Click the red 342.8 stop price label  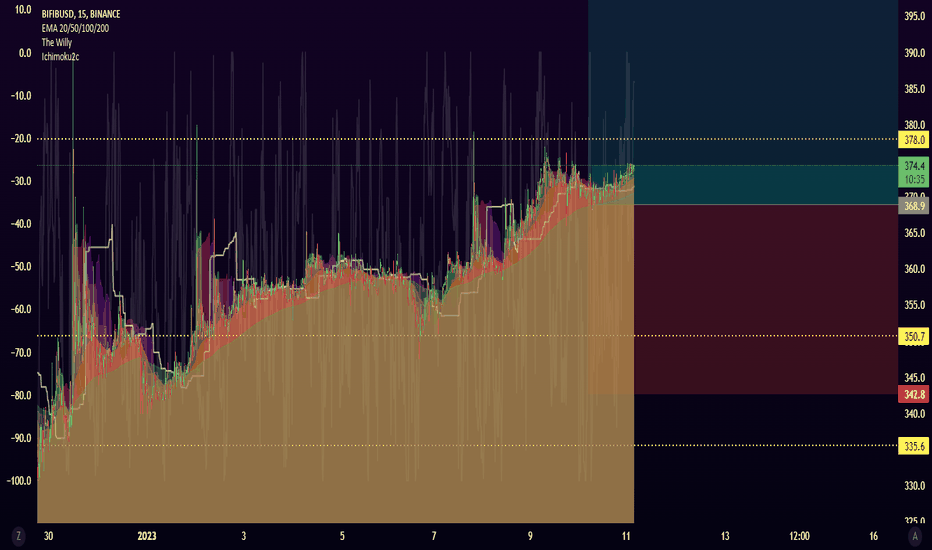coord(914,394)
